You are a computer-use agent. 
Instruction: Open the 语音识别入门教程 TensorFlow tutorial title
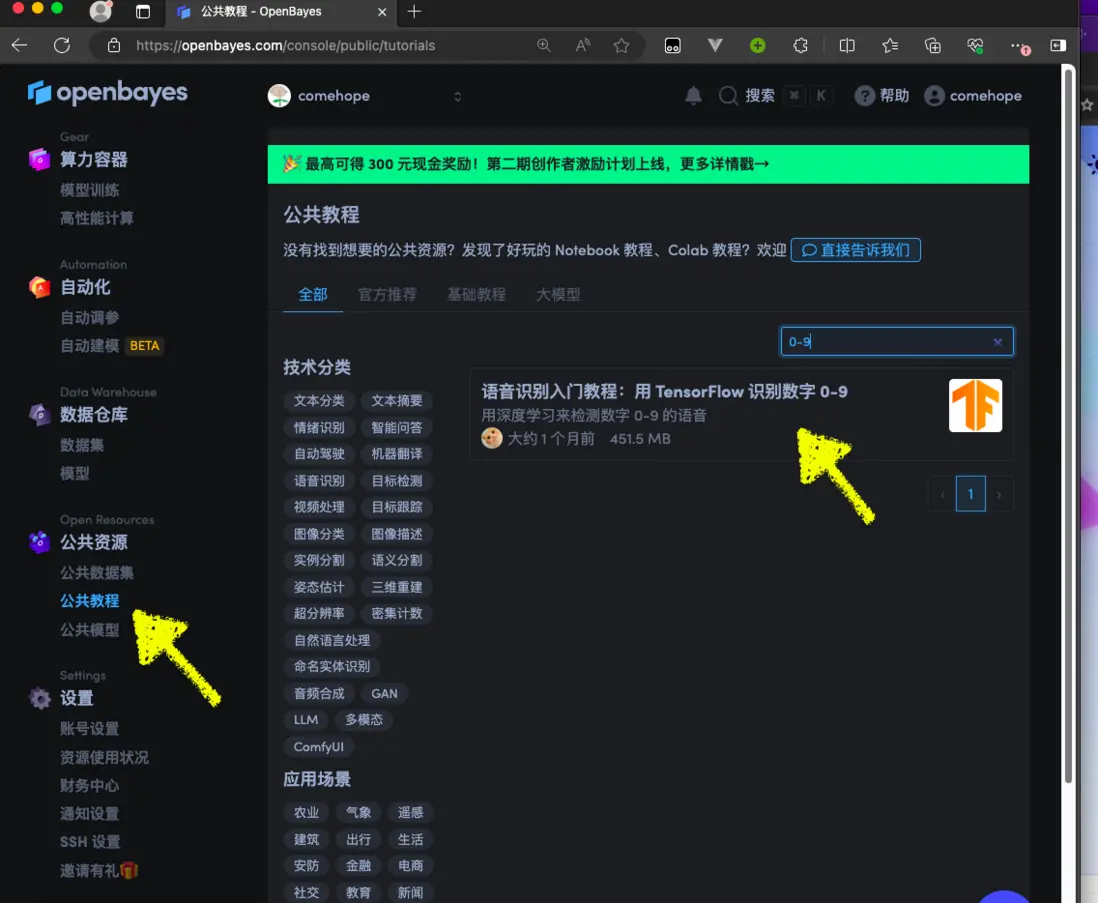click(664, 391)
